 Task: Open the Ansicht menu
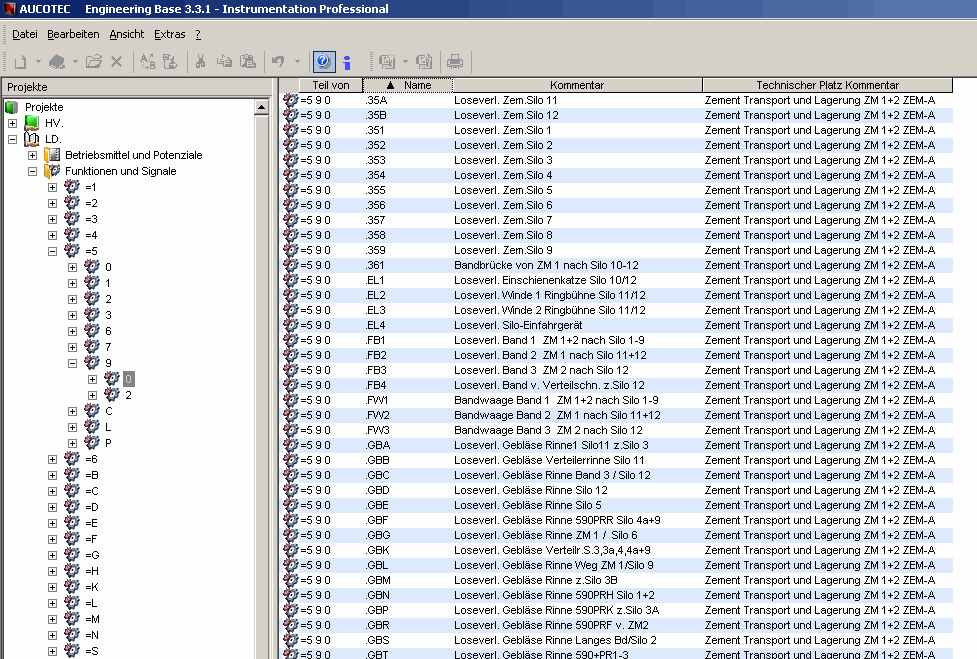tap(126, 34)
